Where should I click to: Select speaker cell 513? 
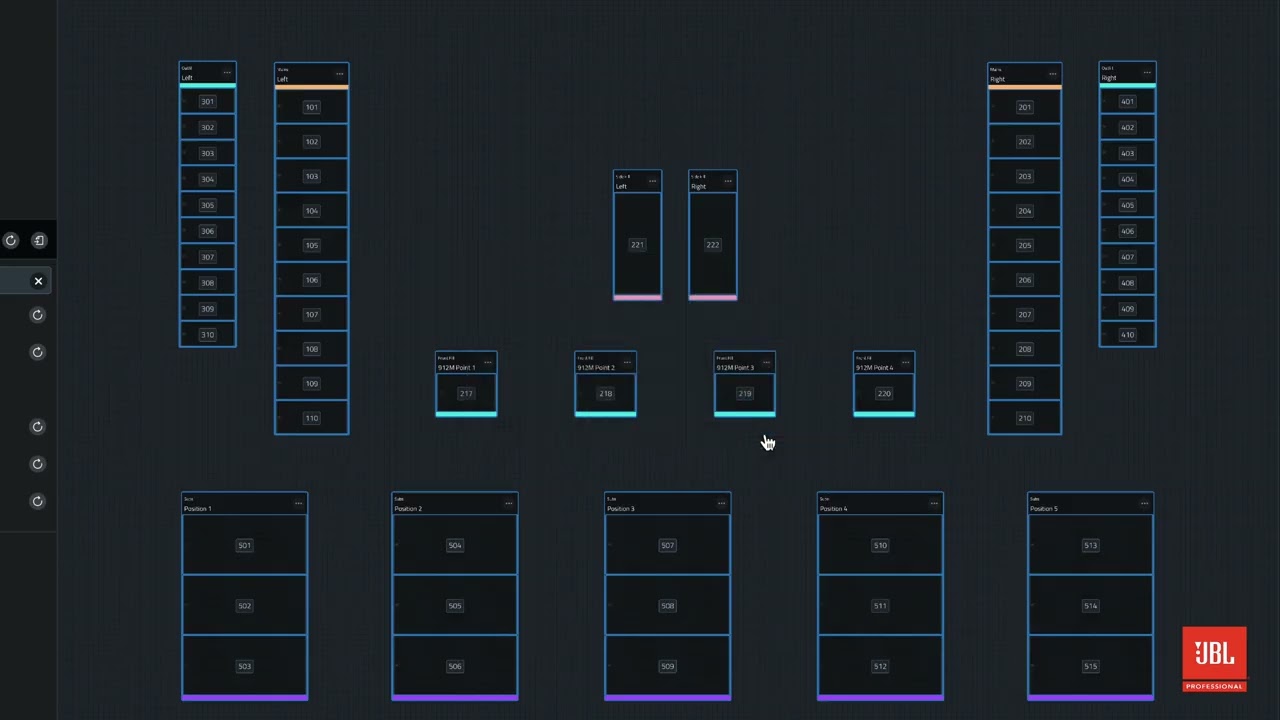pos(1090,545)
